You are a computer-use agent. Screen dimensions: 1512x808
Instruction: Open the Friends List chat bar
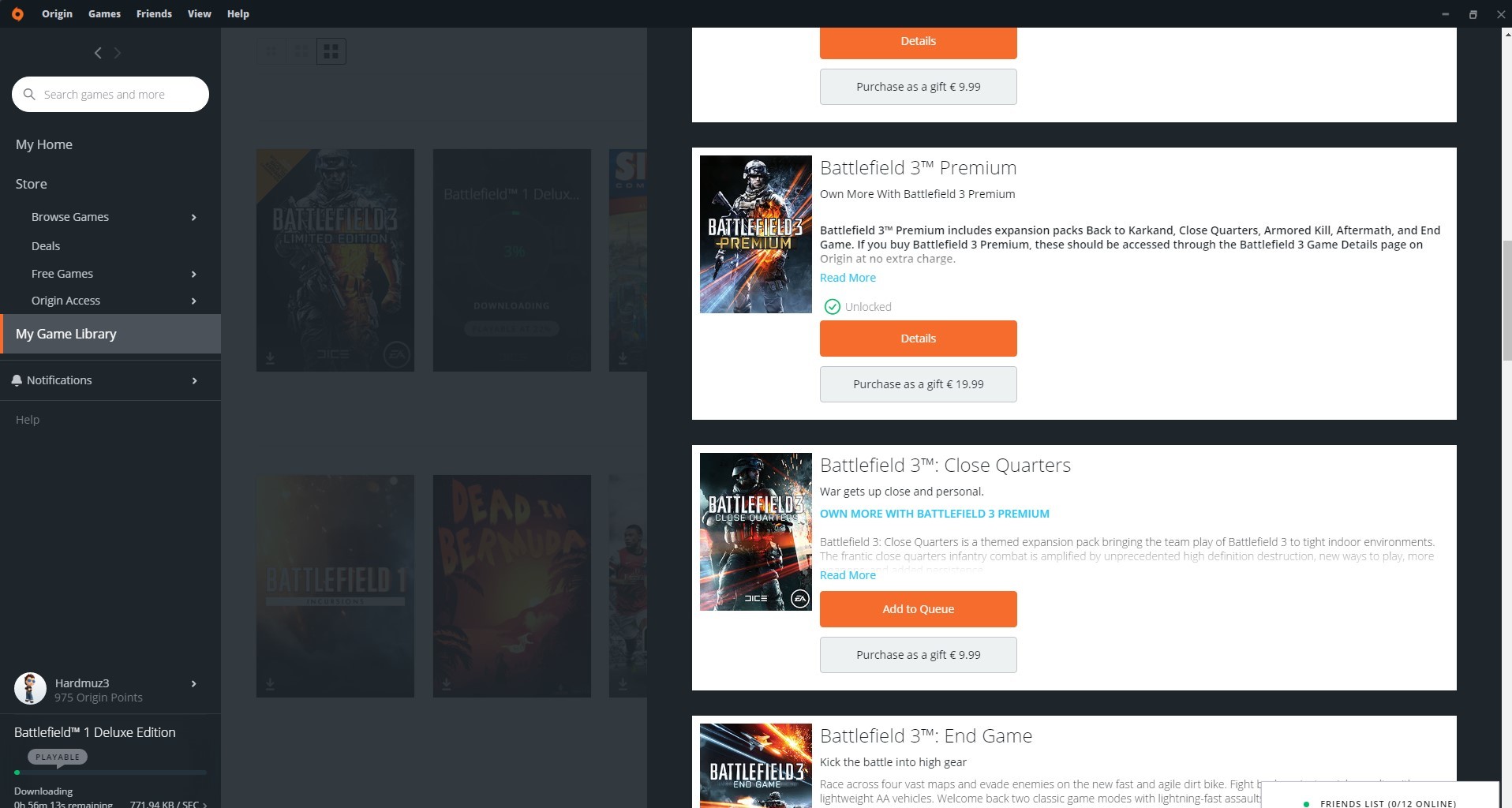[x=1379, y=796]
